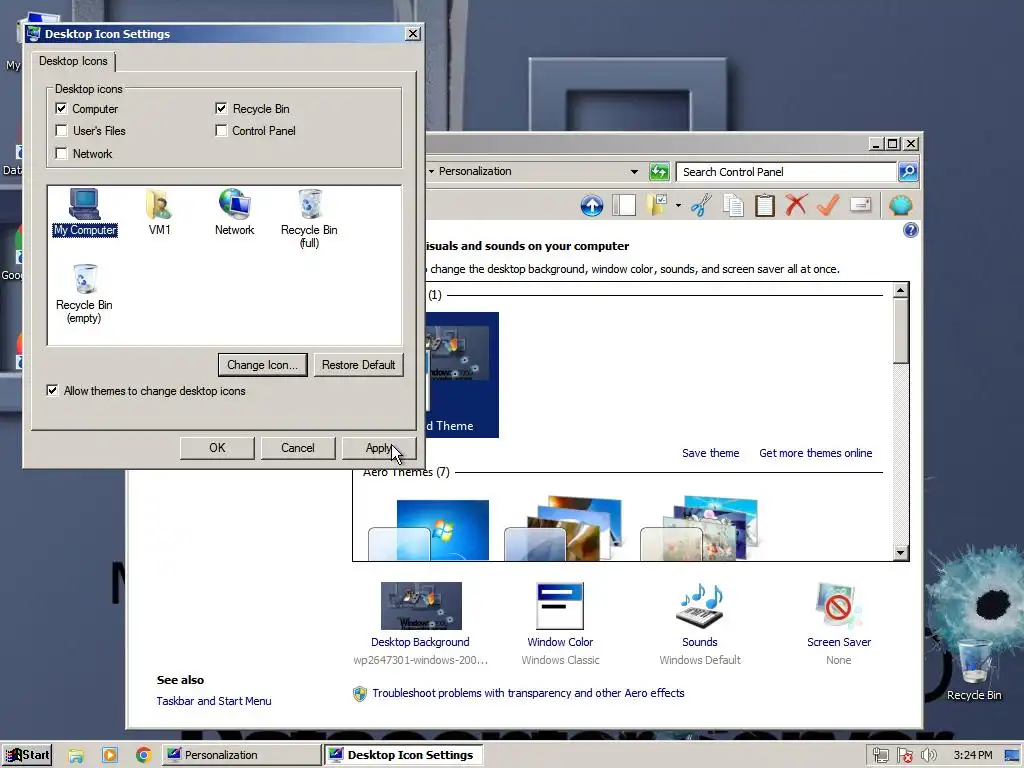Click the Save theme link

point(711,453)
